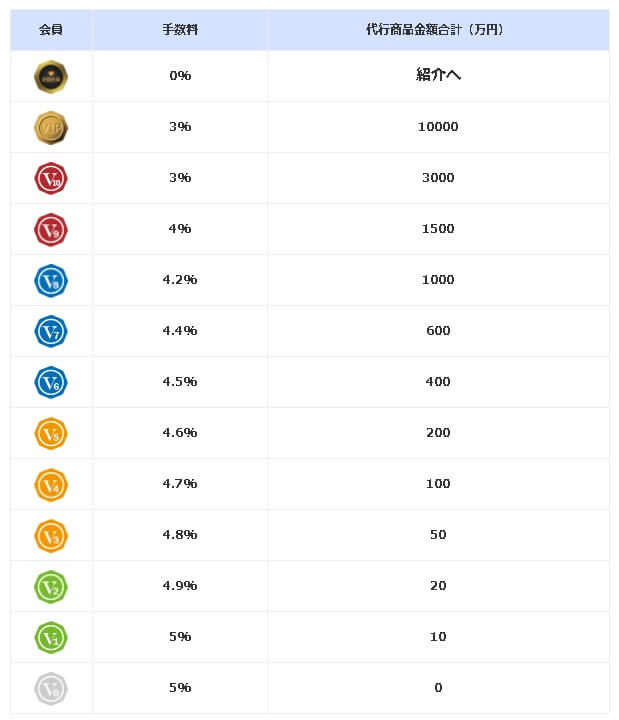Select the grey V0 member badge
The height and width of the screenshot is (720, 619).
50,688
